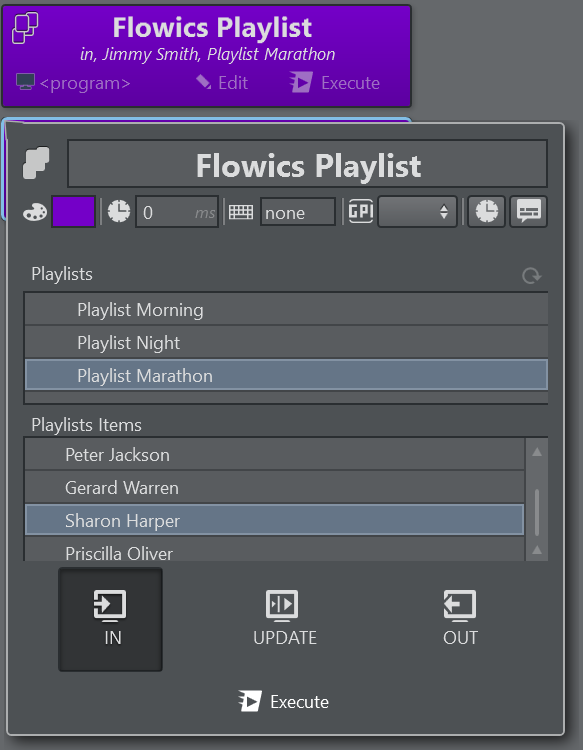Choose Peter Jackson playlist item
The width and height of the screenshot is (583, 750).
click(275, 455)
